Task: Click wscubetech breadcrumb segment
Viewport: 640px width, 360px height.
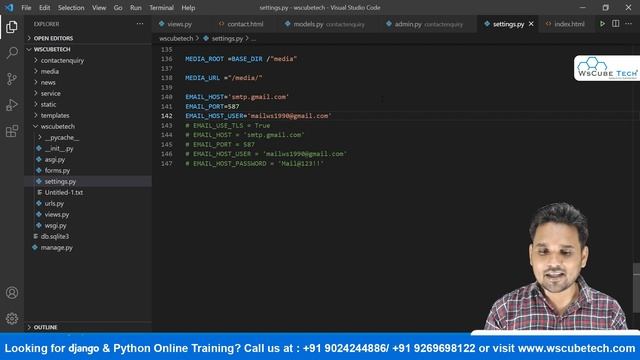Action: click(x=176, y=38)
